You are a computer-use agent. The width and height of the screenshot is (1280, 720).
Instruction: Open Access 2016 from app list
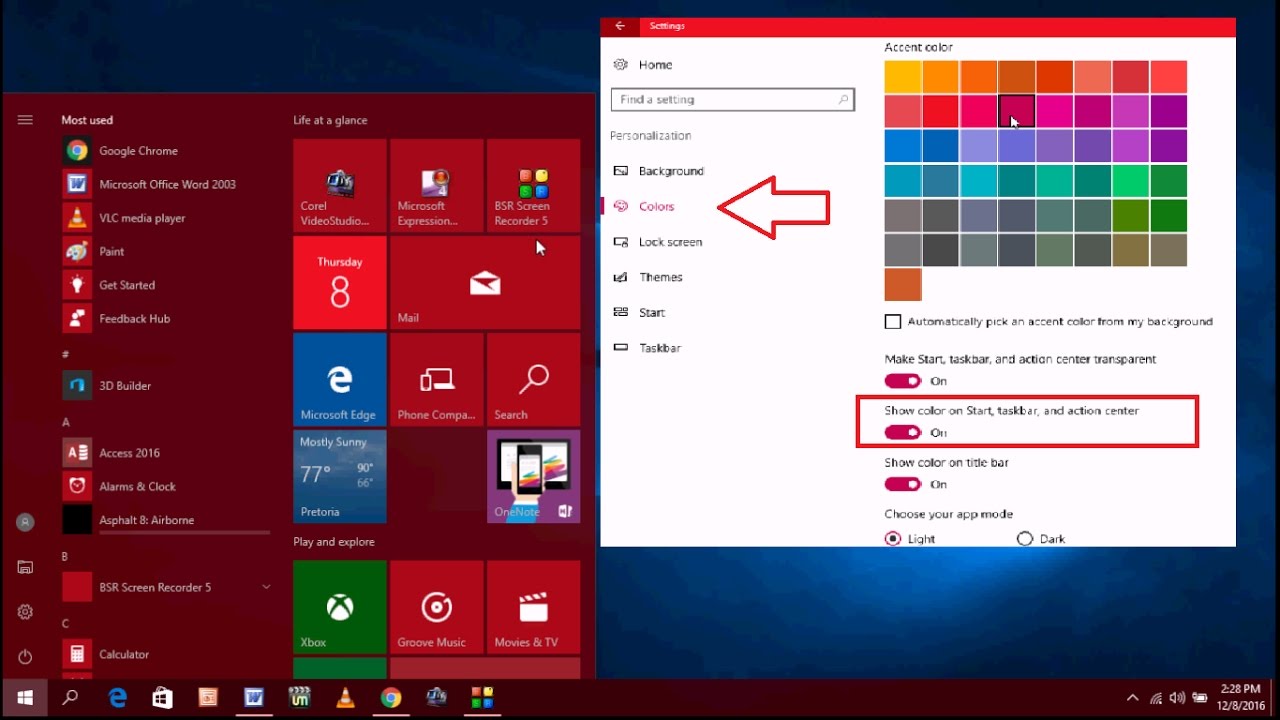165,452
